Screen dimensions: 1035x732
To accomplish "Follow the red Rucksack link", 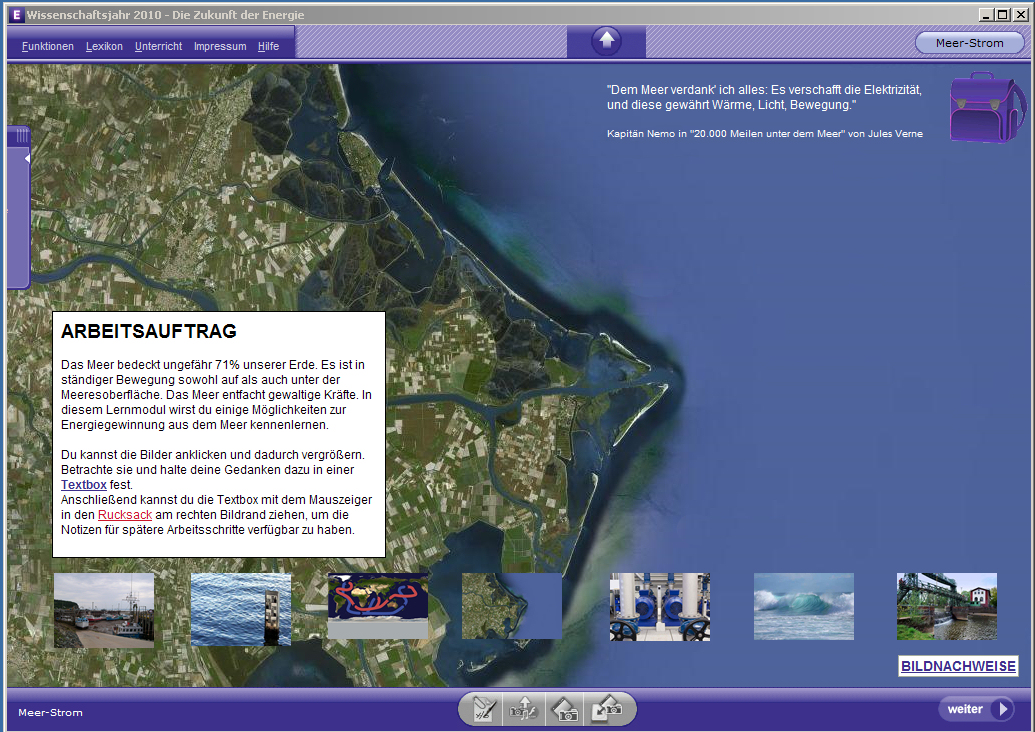I will pyautogui.click(x=125, y=515).
